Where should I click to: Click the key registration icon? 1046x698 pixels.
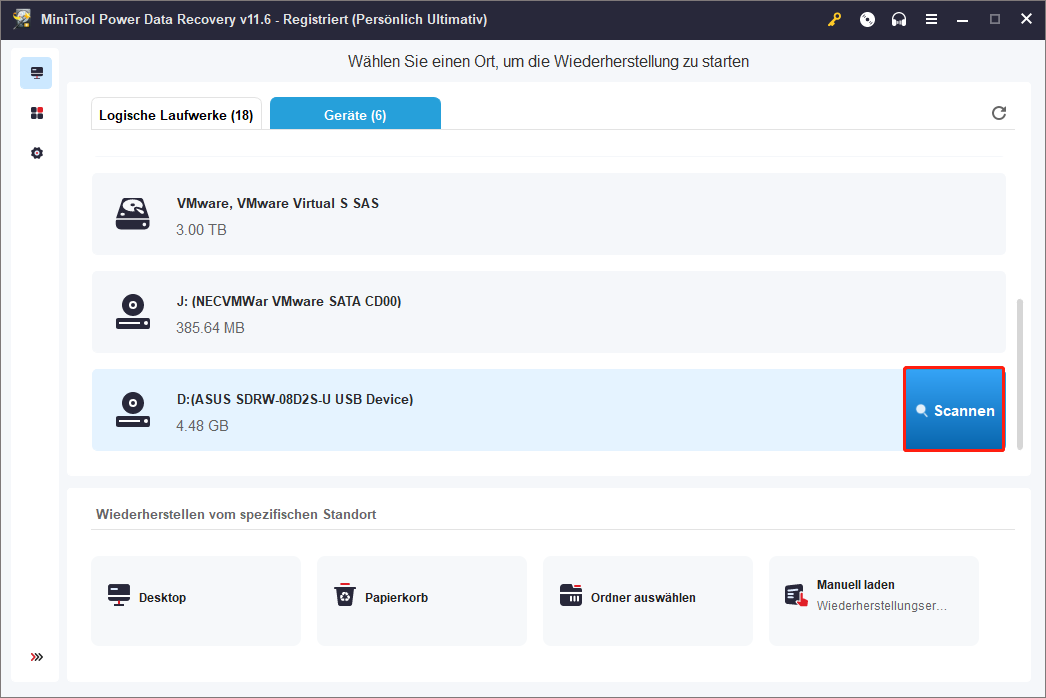pos(836,19)
